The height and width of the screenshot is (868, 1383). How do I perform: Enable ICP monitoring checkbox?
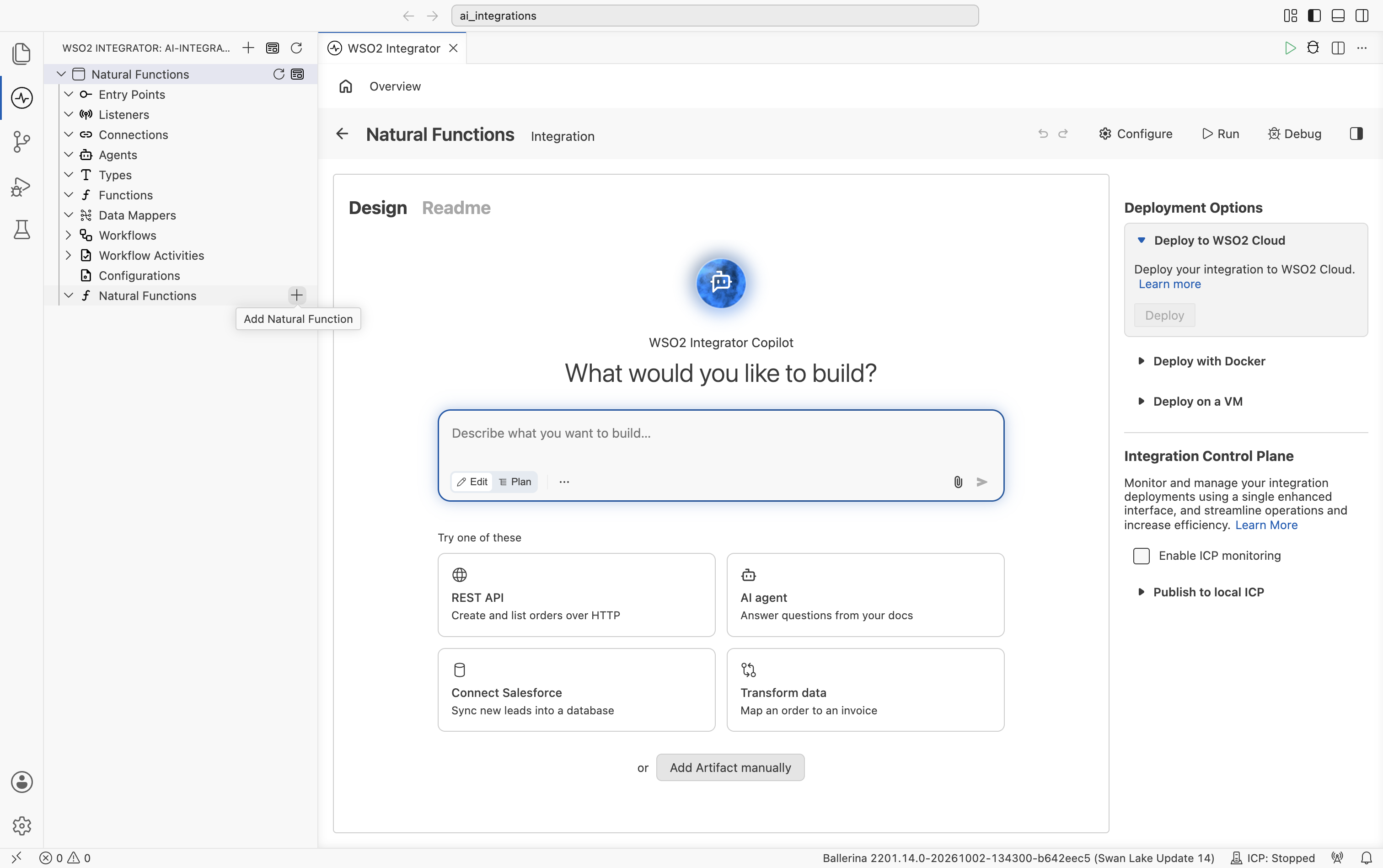[1142, 556]
